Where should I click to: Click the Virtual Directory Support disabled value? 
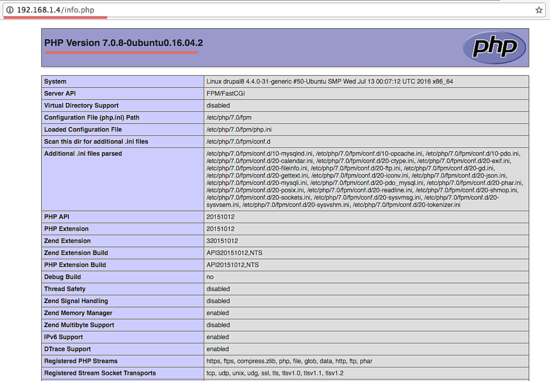(218, 105)
